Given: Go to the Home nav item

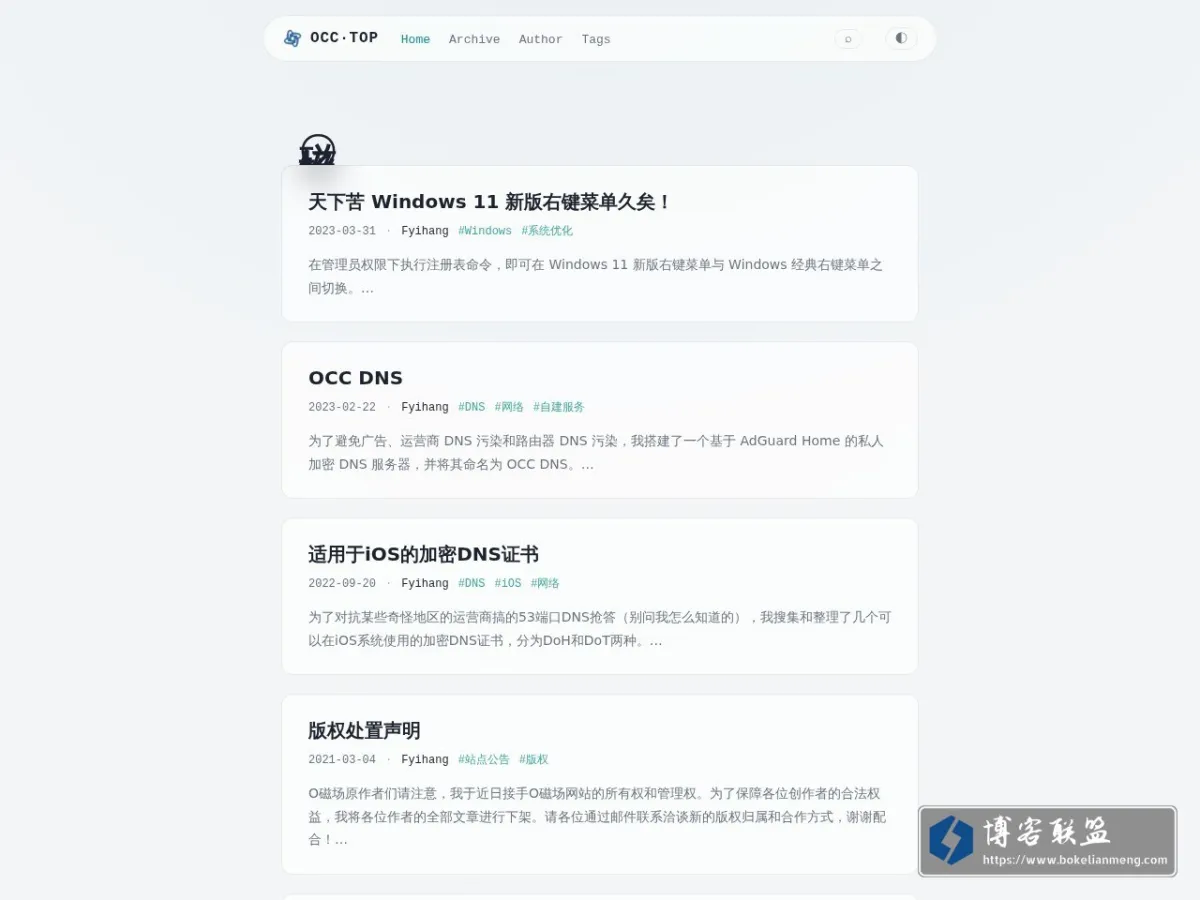Looking at the screenshot, I should pos(415,39).
